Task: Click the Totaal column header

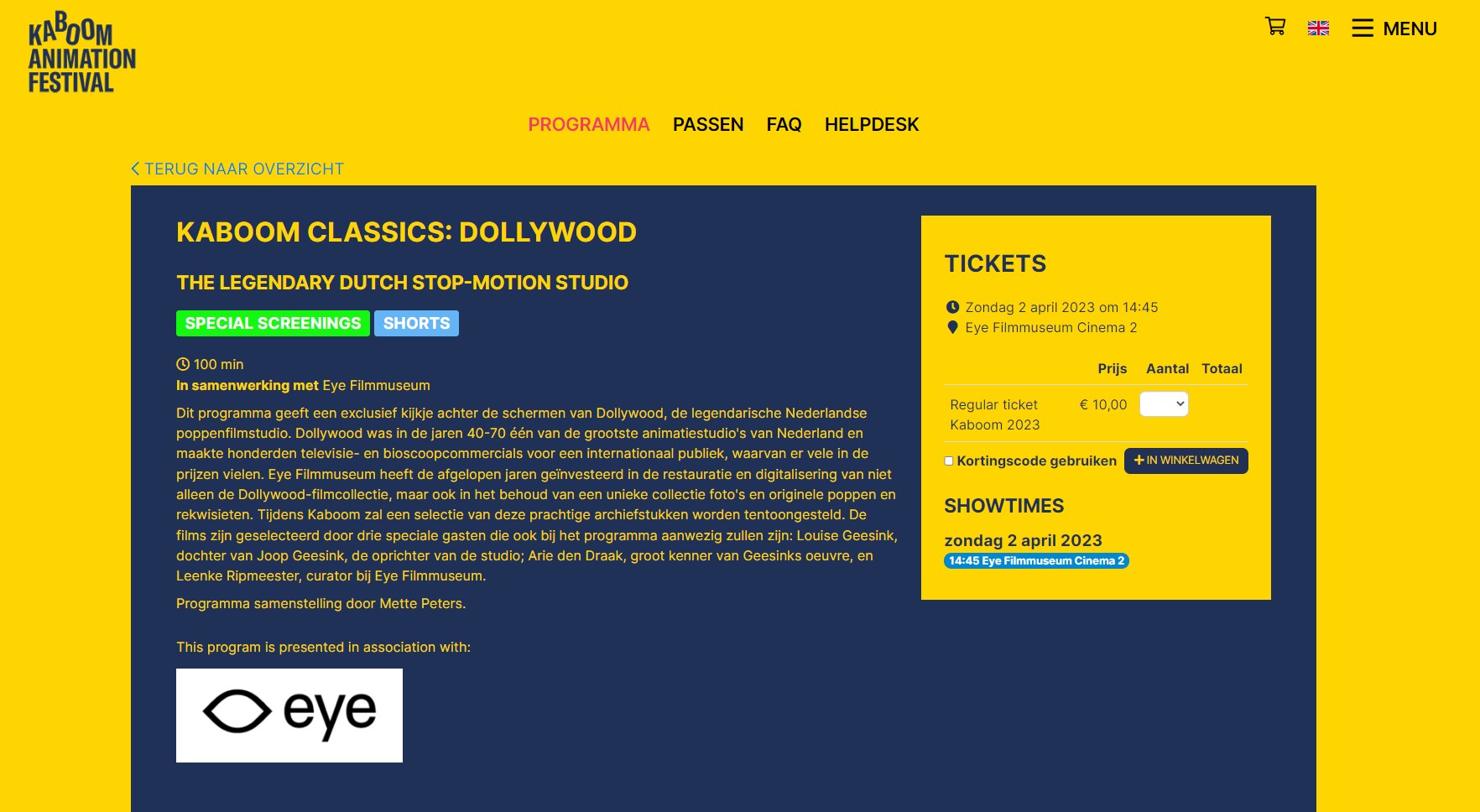Action: point(1222,368)
